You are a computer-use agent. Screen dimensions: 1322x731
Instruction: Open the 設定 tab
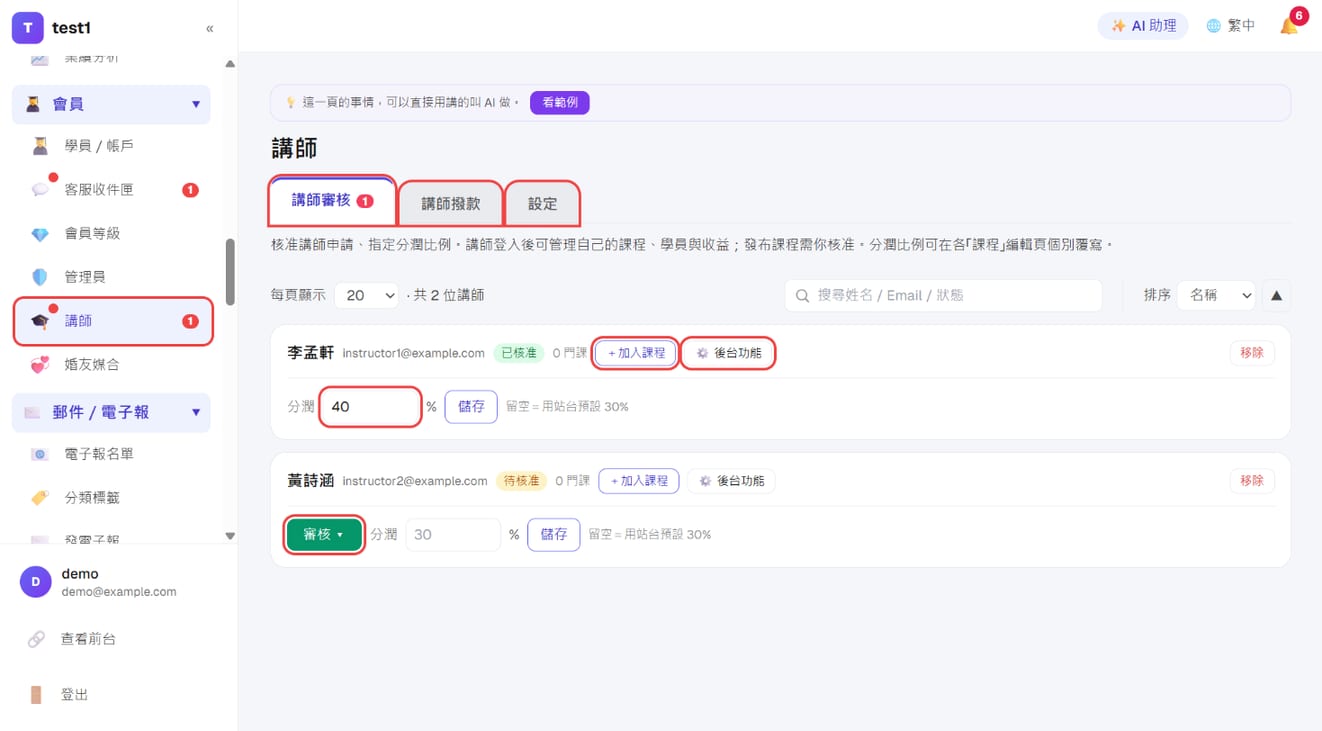(x=543, y=203)
